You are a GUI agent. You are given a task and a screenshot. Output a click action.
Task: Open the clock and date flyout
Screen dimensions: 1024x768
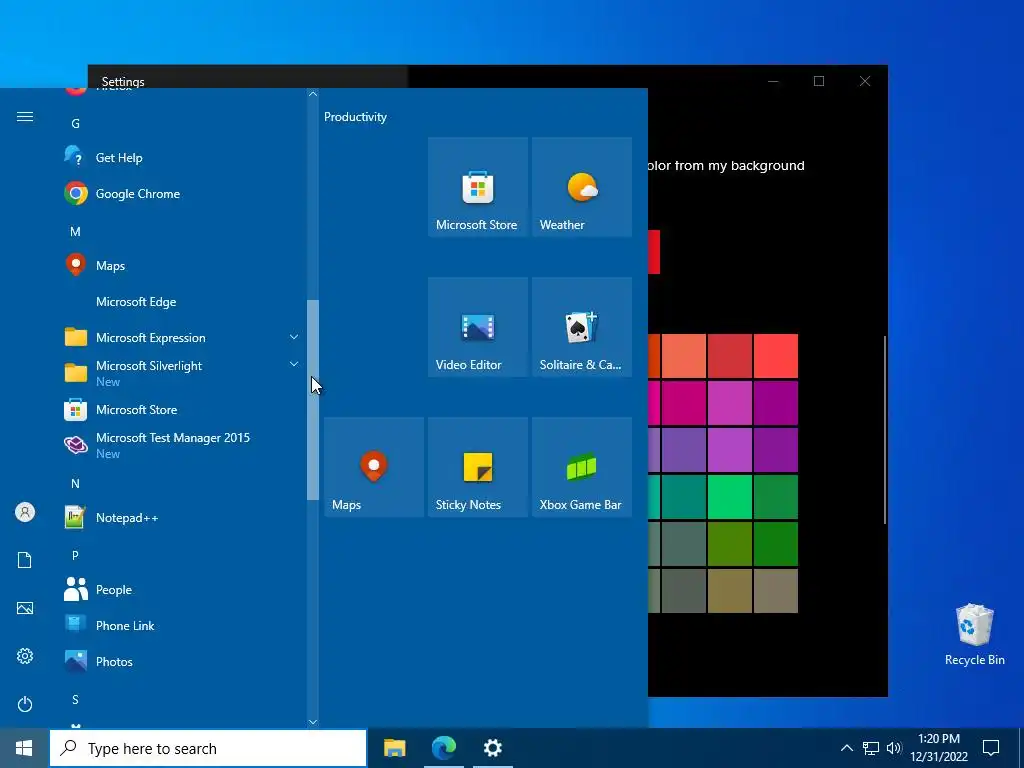click(939, 748)
